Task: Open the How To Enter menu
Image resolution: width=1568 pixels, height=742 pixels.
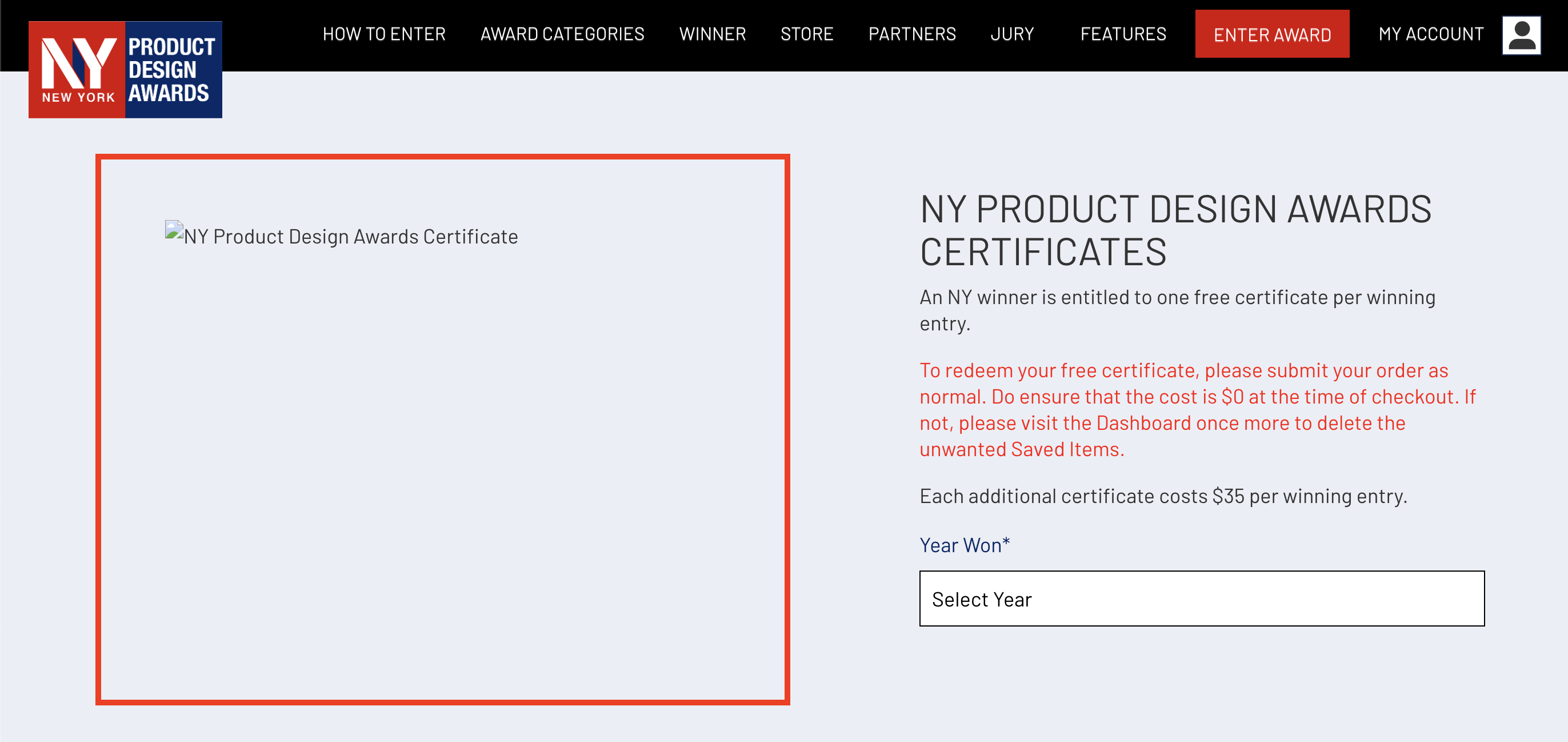Action: [x=384, y=34]
